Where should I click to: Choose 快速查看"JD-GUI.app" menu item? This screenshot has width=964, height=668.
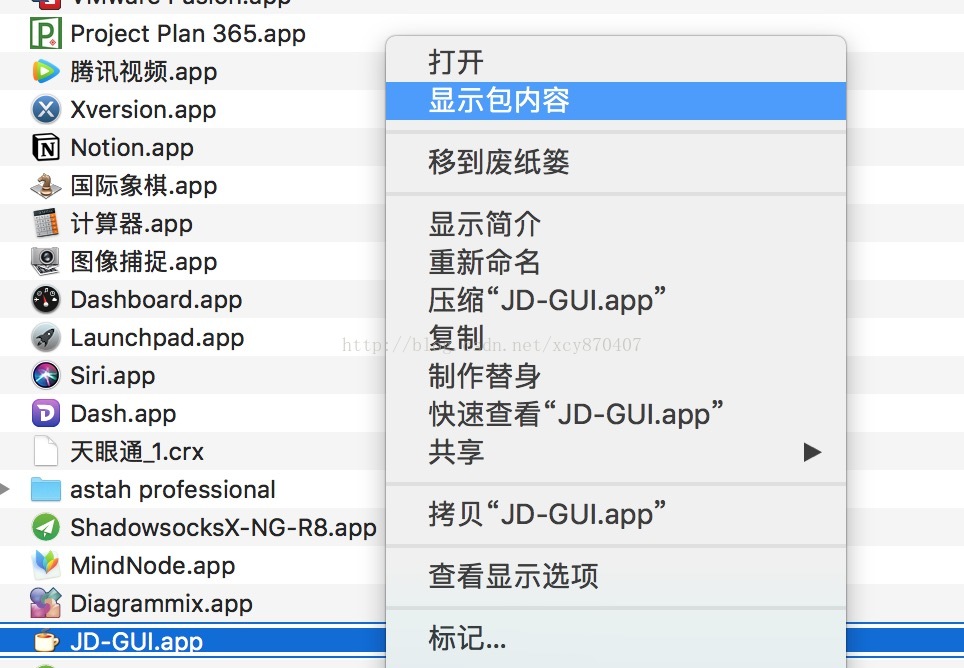point(615,414)
